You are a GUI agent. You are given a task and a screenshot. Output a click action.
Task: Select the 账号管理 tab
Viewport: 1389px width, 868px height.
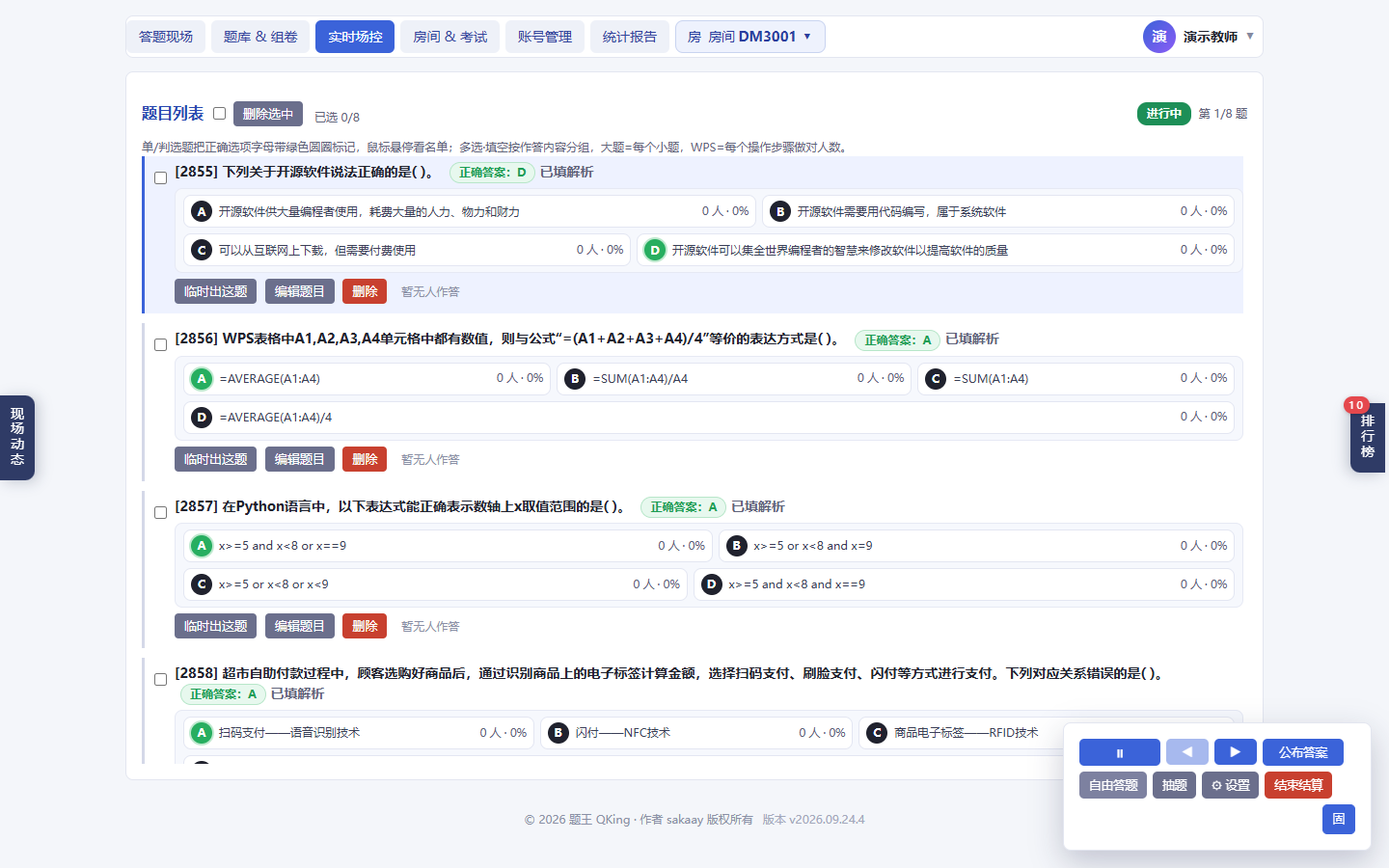(545, 37)
